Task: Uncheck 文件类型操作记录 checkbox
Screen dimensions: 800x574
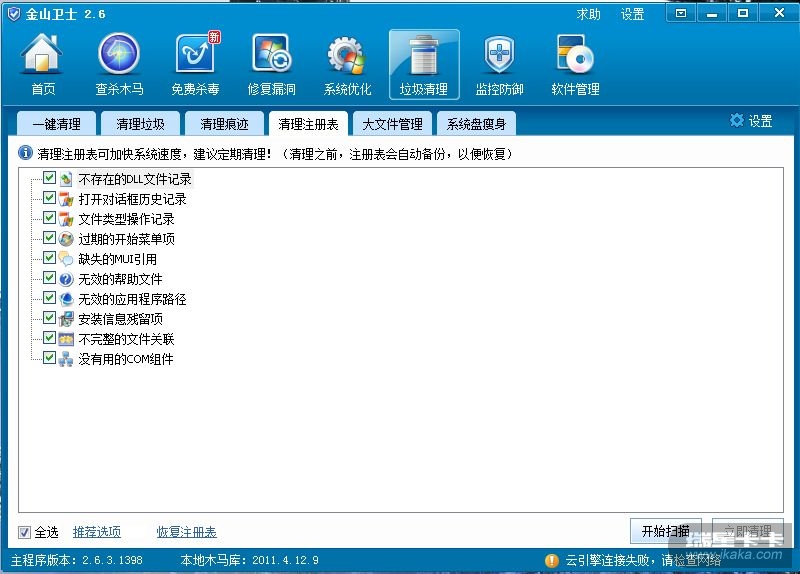Action: (49, 217)
